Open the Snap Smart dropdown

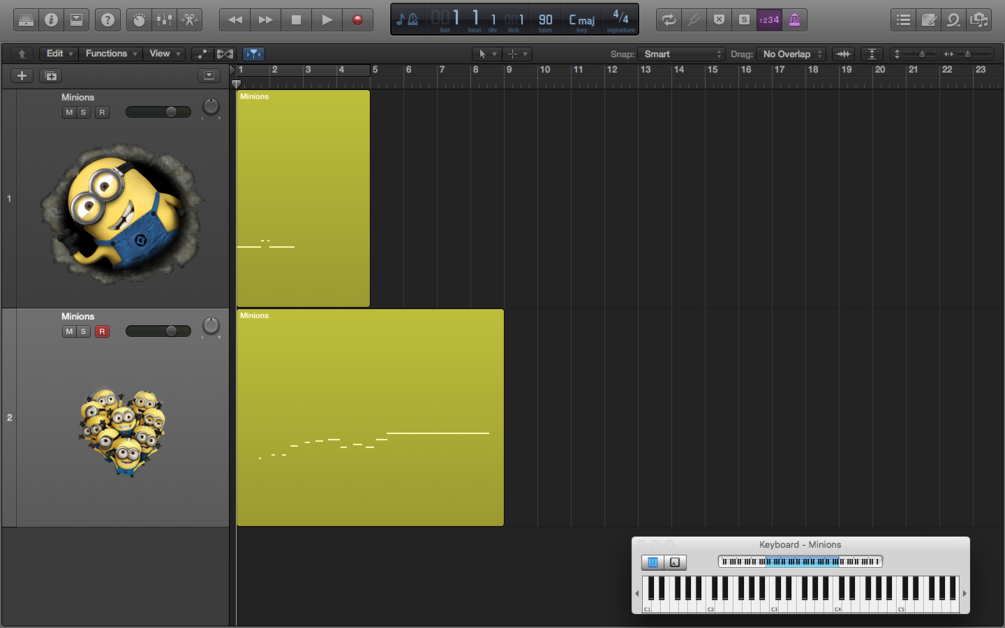coord(681,54)
